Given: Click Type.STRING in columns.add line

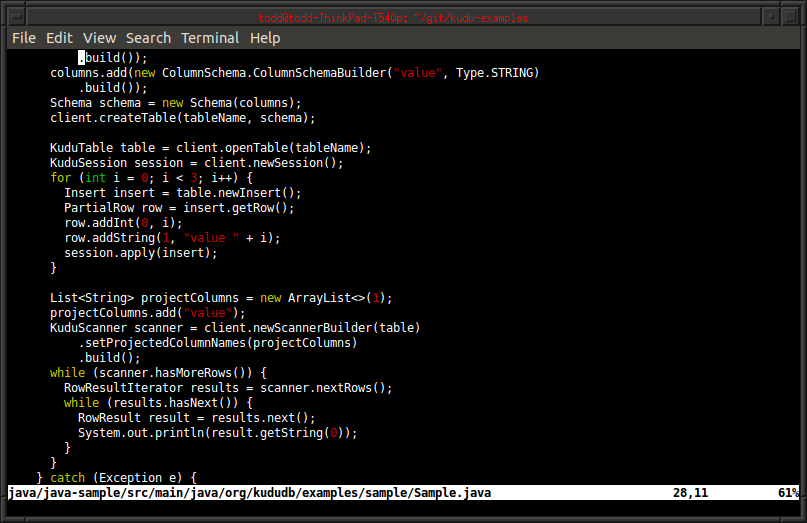Looking at the screenshot, I should 497,73.
